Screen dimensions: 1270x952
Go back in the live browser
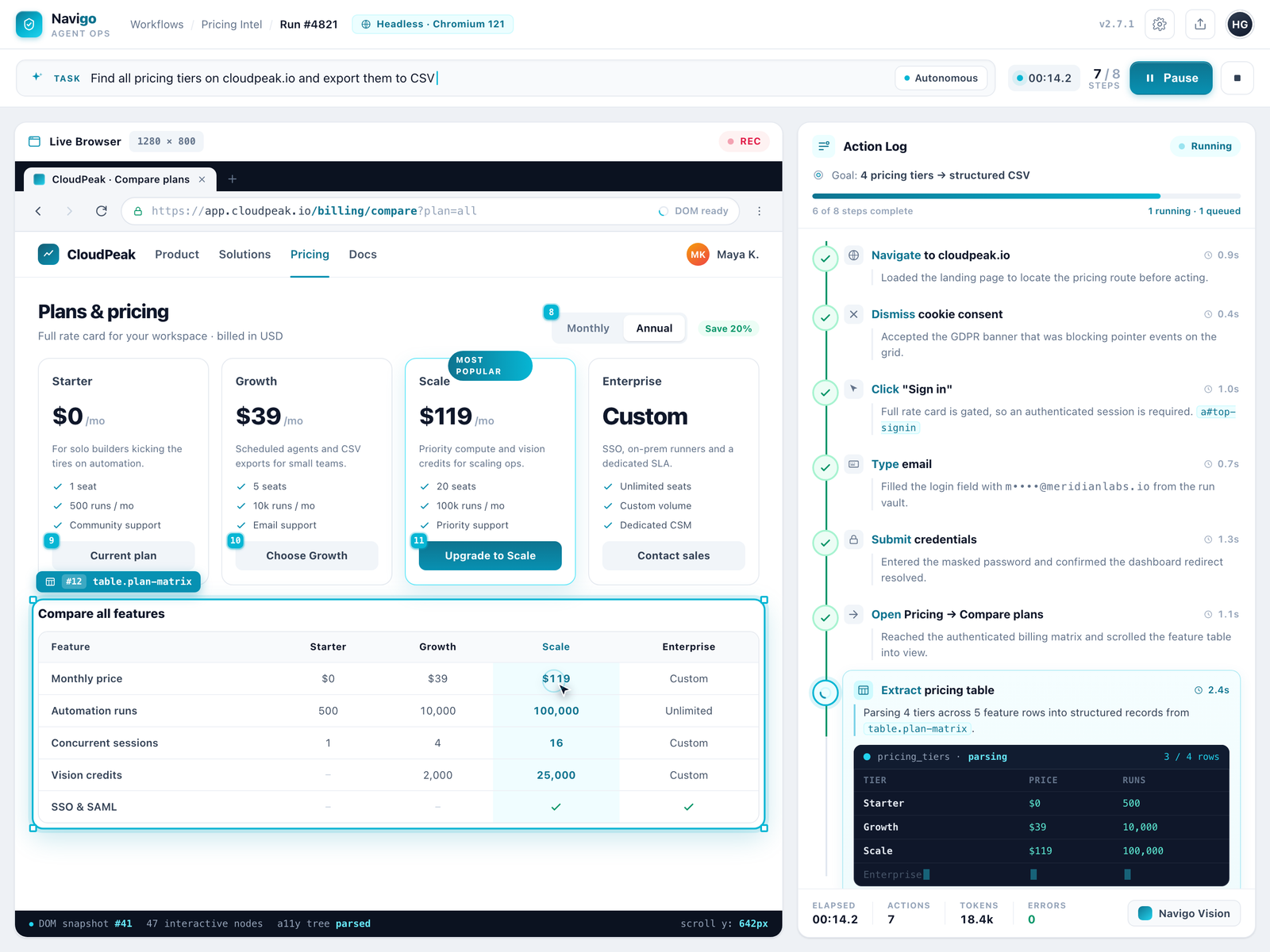[38, 211]
